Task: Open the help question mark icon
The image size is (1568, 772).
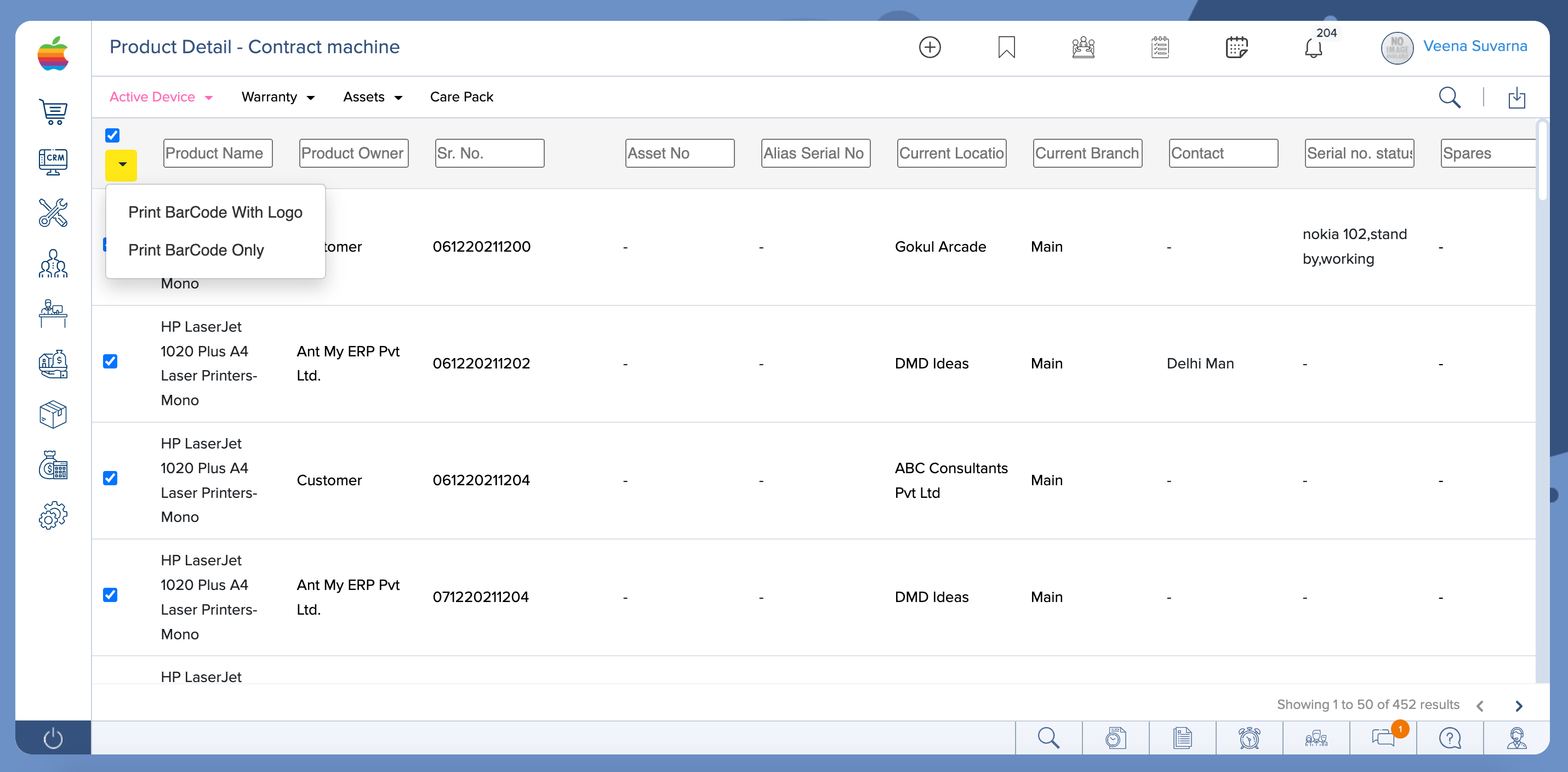Action: point(1450,738)
